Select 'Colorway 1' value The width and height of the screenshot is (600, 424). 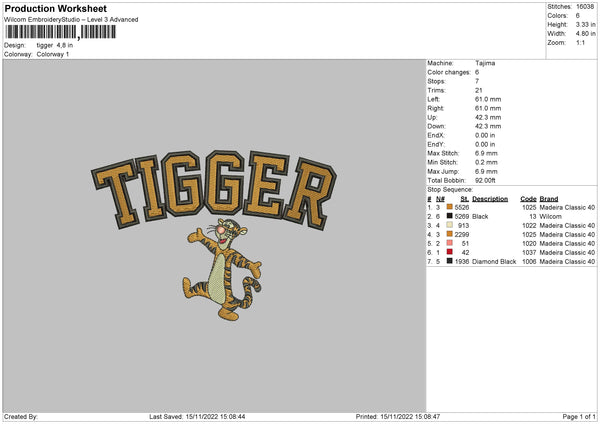pyautogui.click(x=53, y=54)
